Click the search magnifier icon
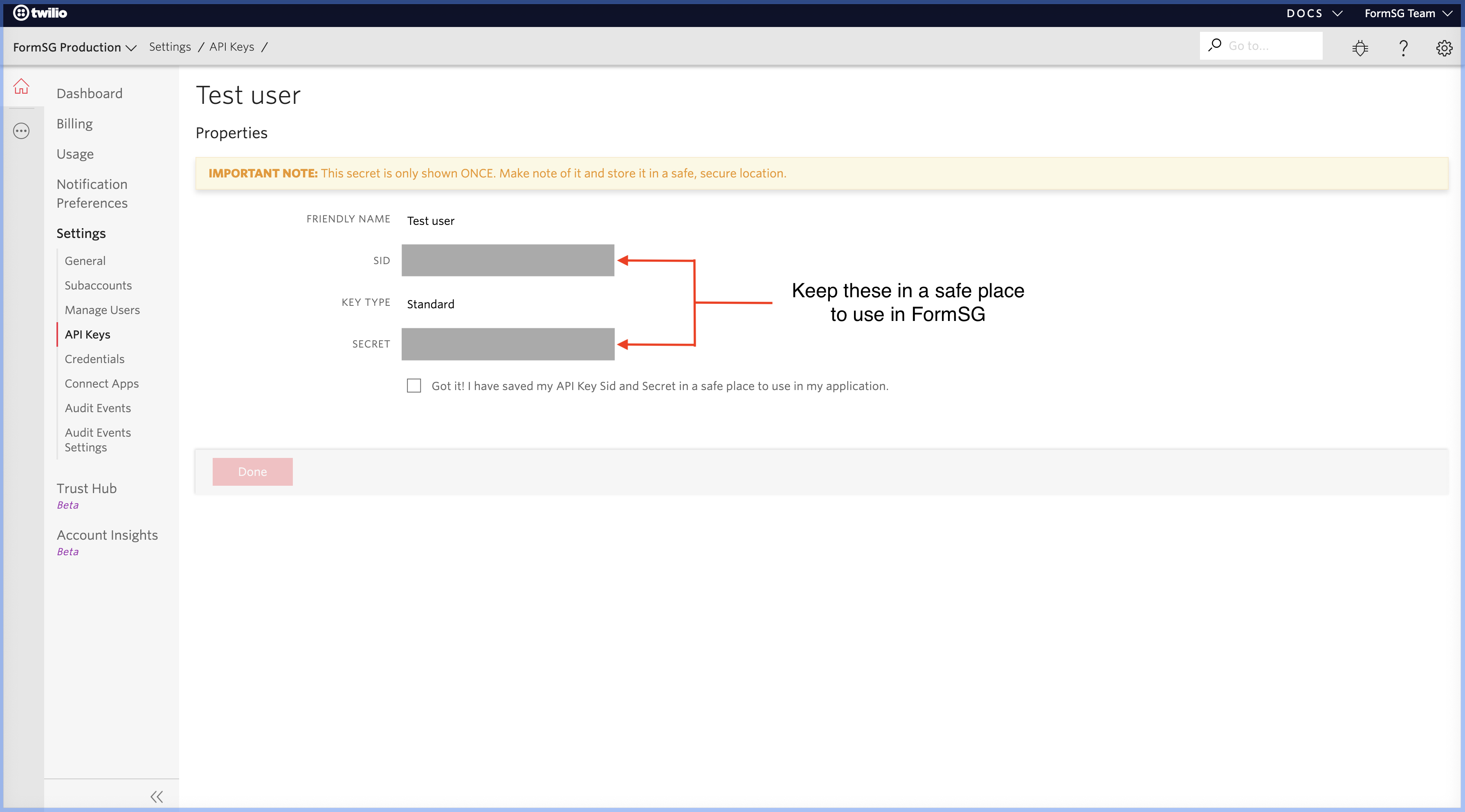Screen dimensions: 1465x812 pyautogui.click(x=1215, y=45)
